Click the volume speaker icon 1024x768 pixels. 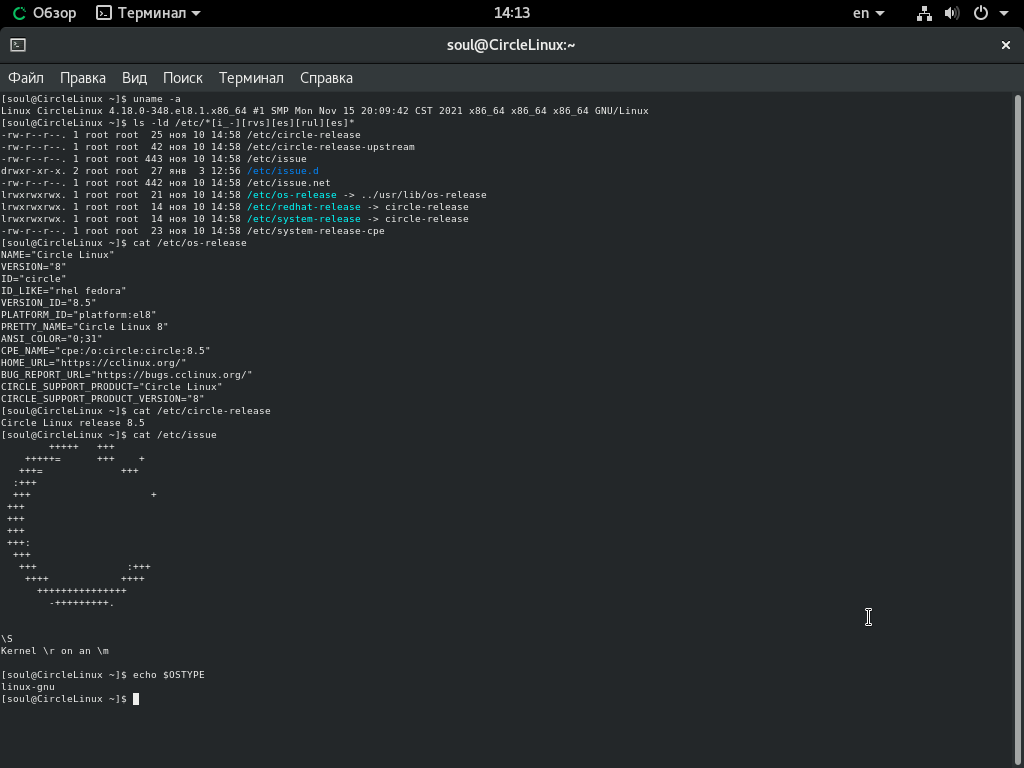click(x=952, y=13)
